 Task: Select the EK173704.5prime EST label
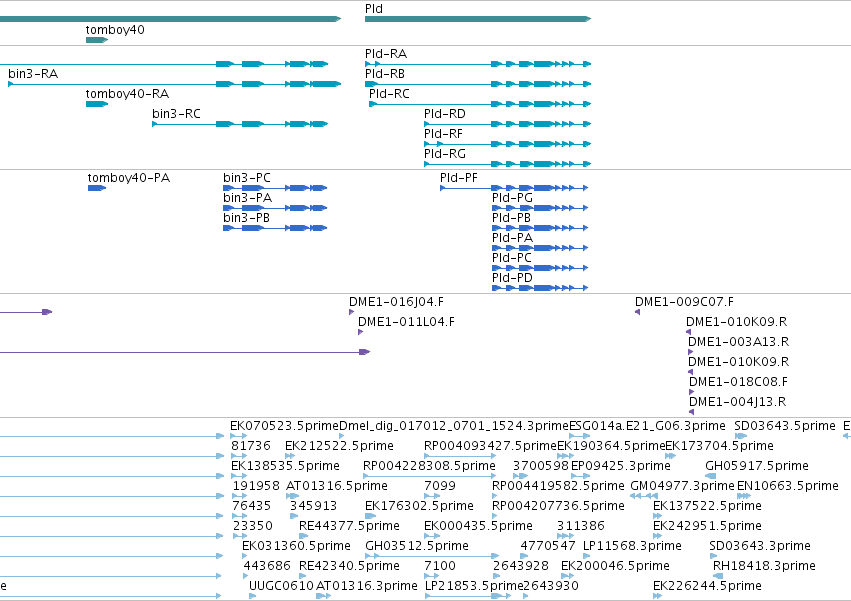pos(720,446)
